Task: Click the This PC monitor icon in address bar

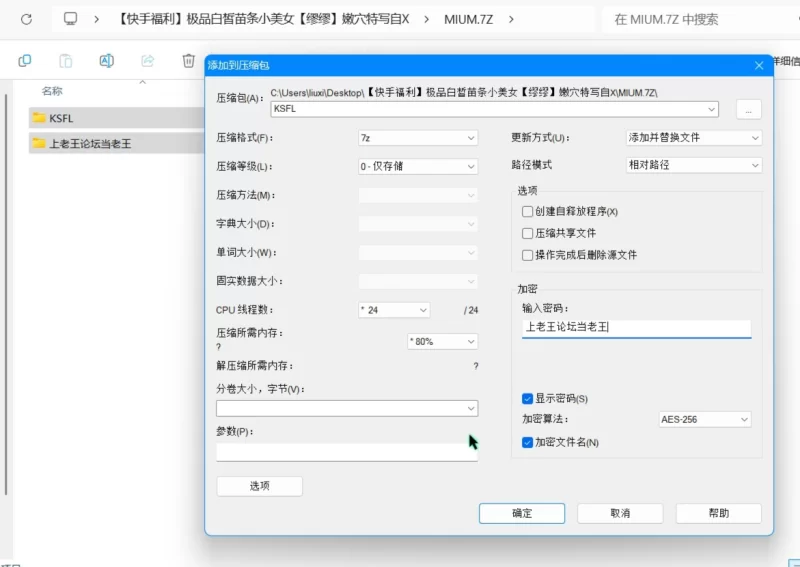Action: point(70,19)
